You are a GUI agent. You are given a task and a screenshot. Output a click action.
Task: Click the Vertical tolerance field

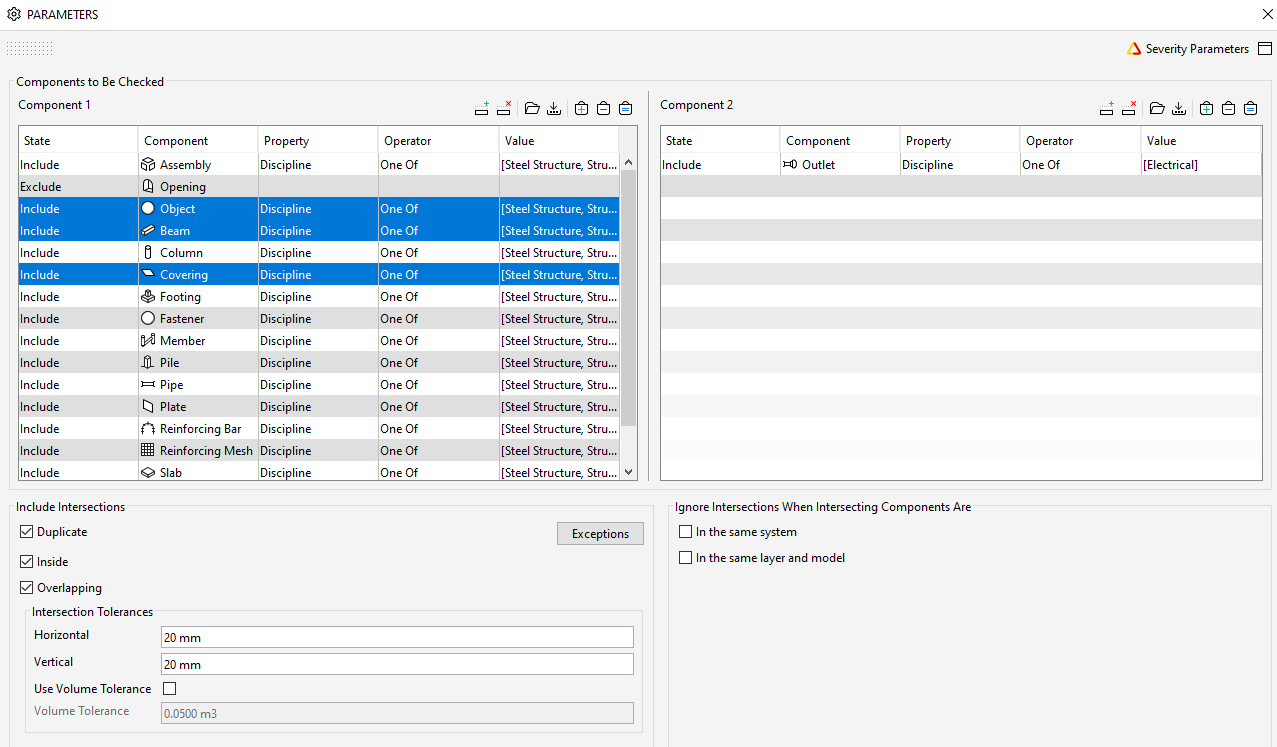point(397,664)
